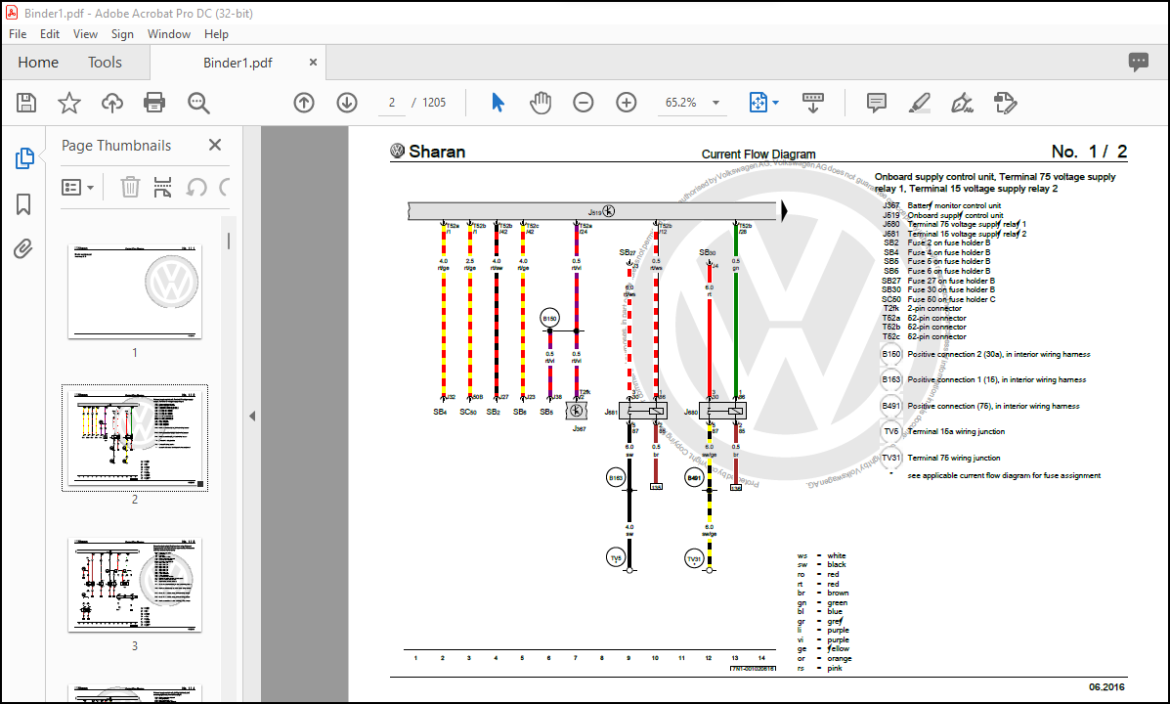Click the 'No. 1 / 2' page label

pyautogui.click(x=1089, y=152)
